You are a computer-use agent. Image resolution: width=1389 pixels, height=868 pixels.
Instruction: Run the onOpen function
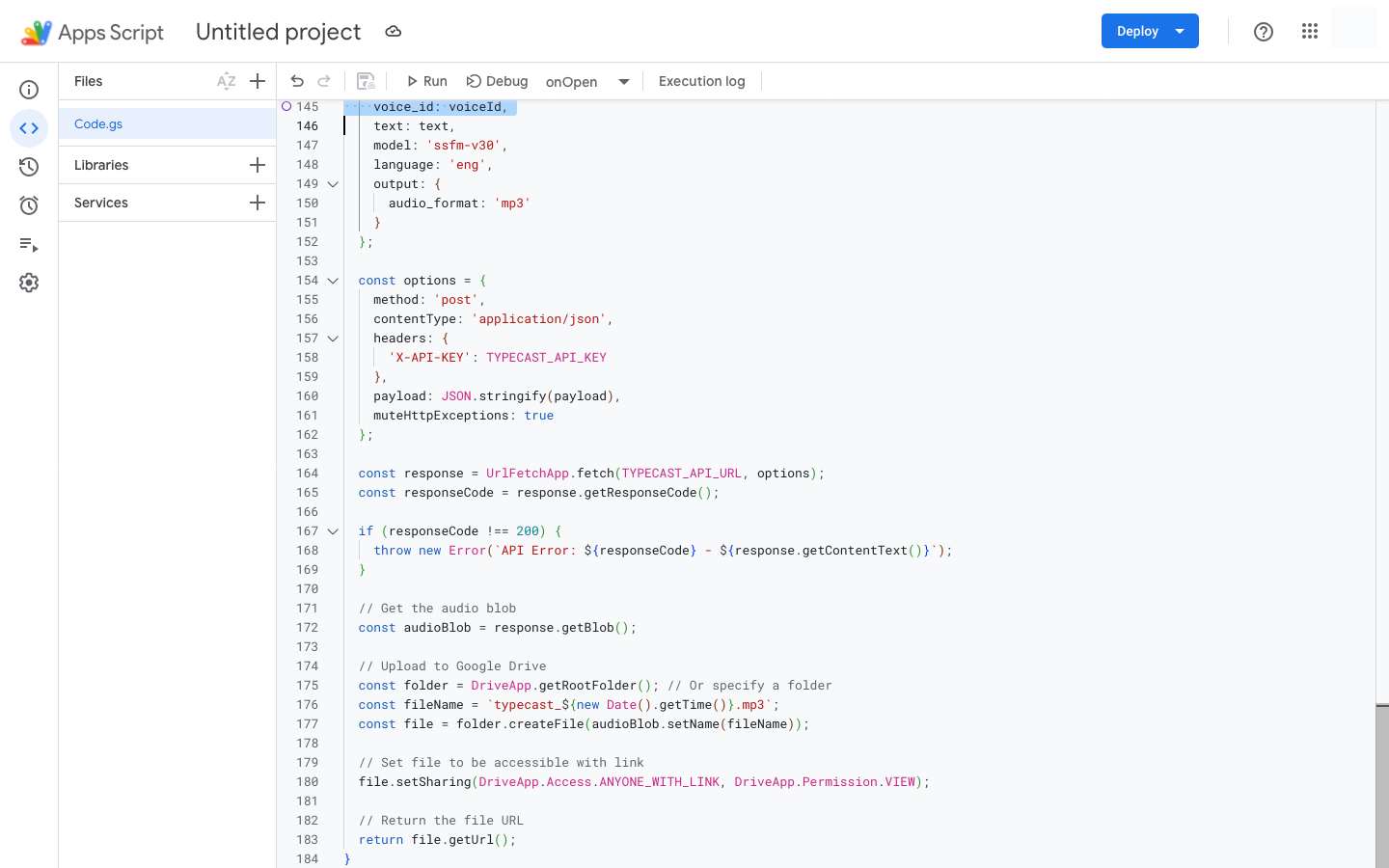pyautogui.click(x=425, y=81)
